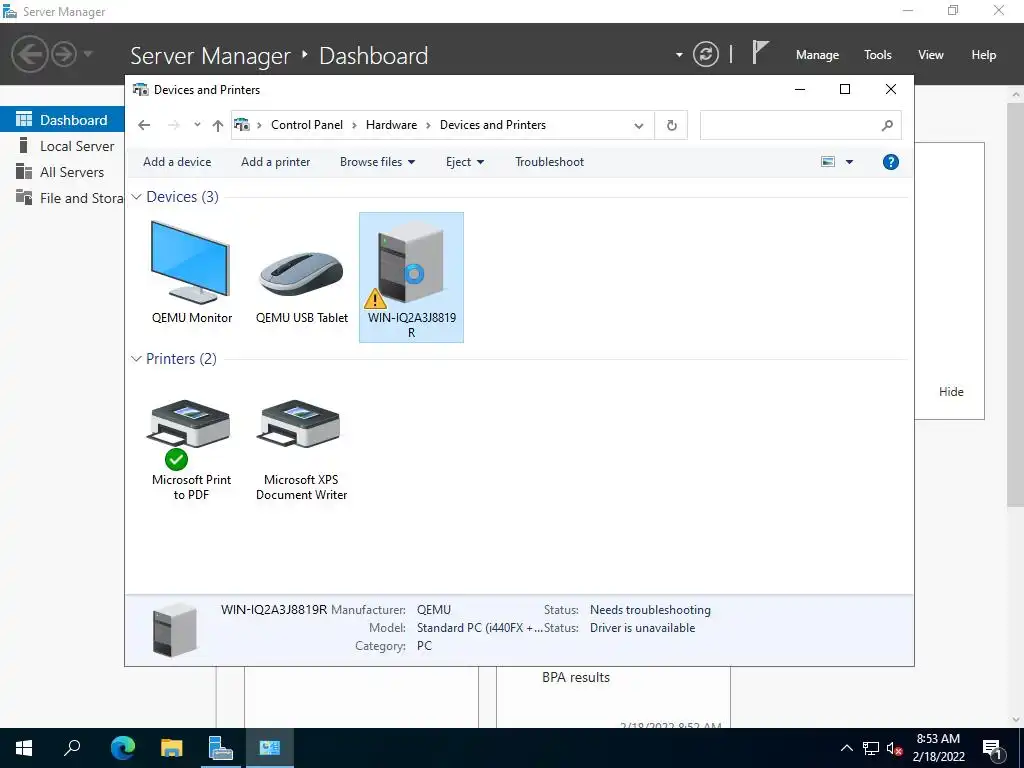Open the Server Manager Manage menu

817,55
